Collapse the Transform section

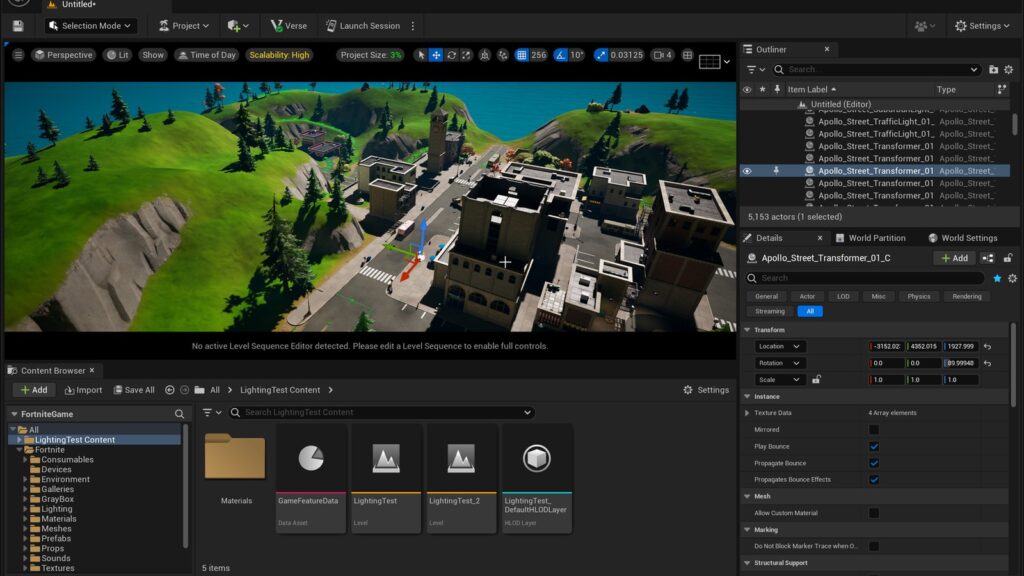click(x=748, y=330)
